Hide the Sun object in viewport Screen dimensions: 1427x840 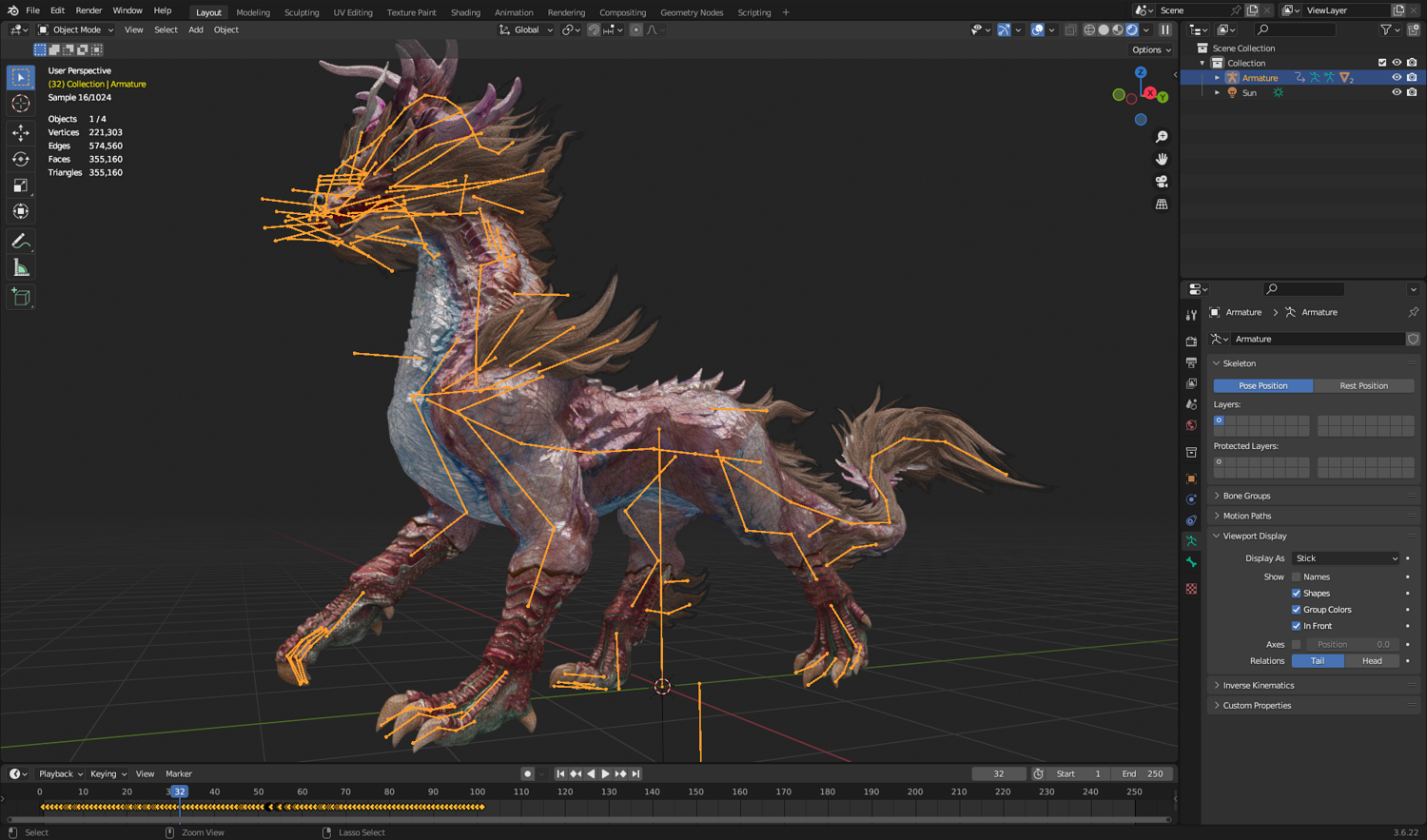(x=1397, y=92)
